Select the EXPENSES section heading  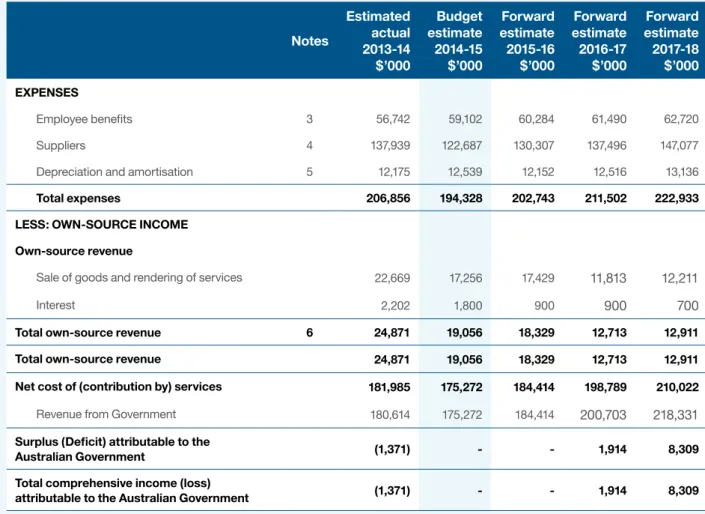click(47, 92)
